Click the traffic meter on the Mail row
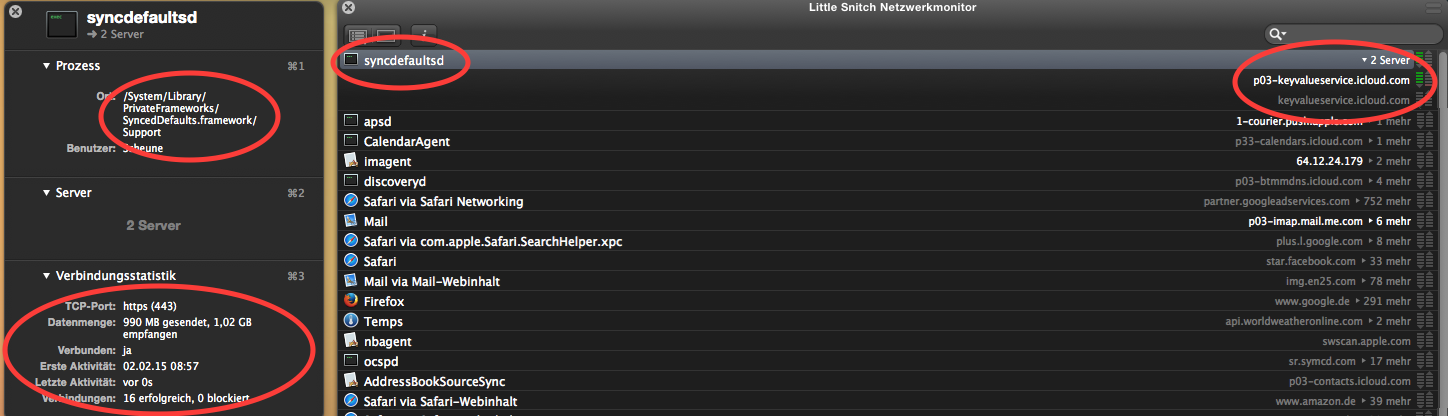Screen dimensions: 1448x416 coord(1423,221)
